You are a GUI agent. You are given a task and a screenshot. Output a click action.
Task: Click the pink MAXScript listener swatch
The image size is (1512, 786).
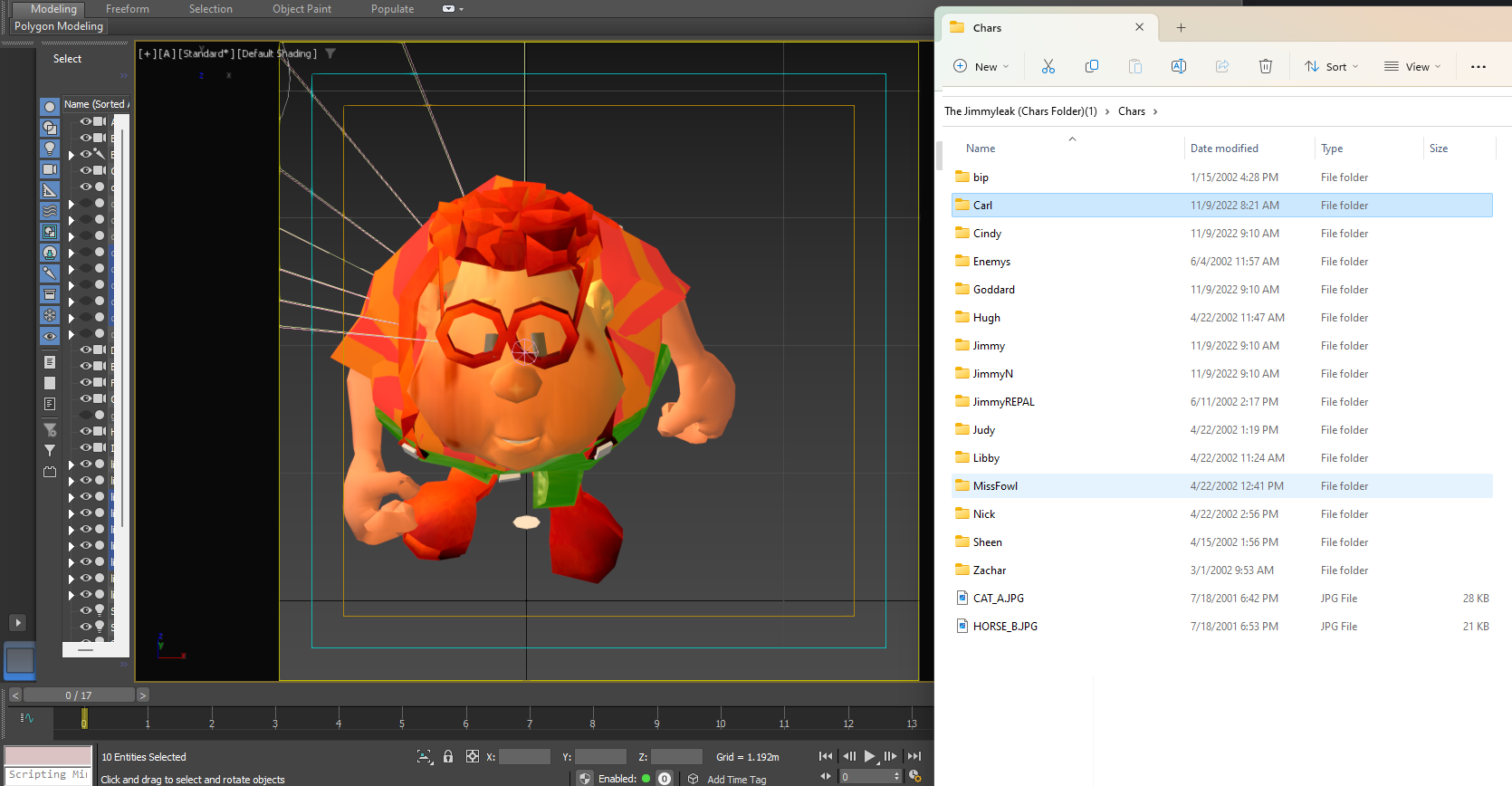click(x=48, y=756)
